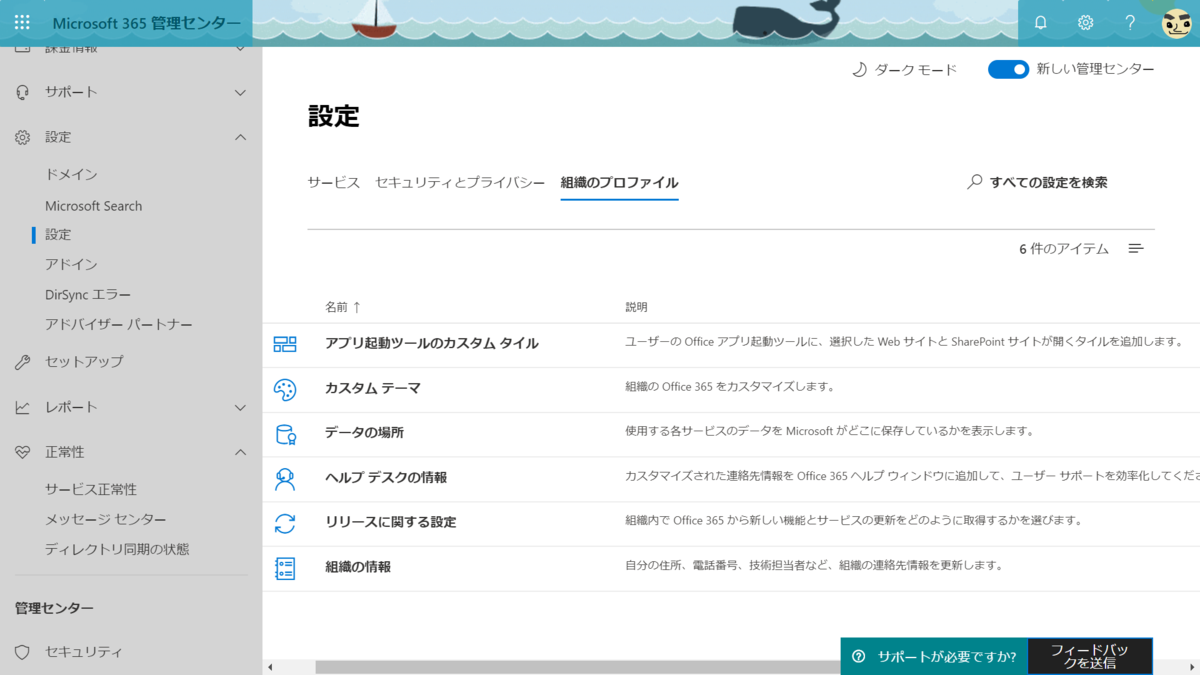Click the search magnifier icon
This screenshot has width=1200, height=675.
click(974, 183)
